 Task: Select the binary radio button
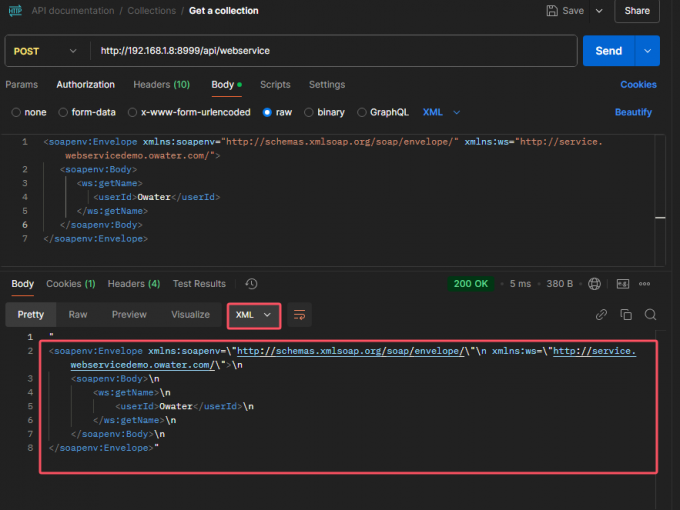click(308, 112)
